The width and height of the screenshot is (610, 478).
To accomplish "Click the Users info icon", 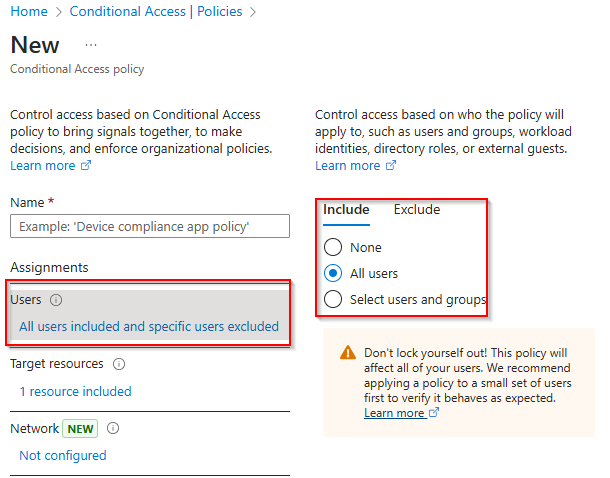I will pyautogui.click(x=56, y=300).
